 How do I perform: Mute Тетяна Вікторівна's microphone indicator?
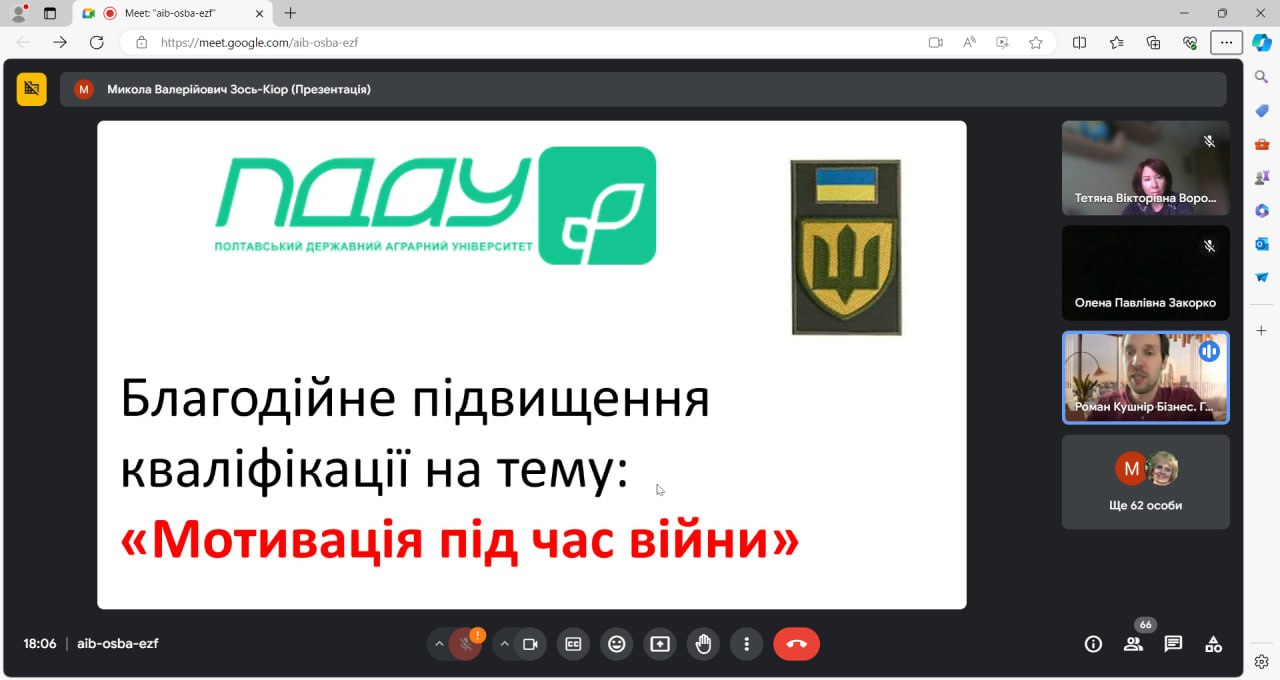tap(1209, 141)
